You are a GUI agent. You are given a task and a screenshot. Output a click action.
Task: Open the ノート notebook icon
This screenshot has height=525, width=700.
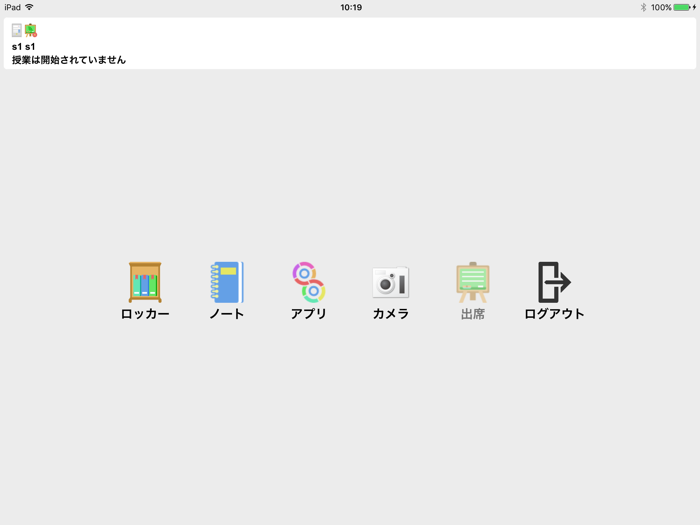click(x=227, y=283)
